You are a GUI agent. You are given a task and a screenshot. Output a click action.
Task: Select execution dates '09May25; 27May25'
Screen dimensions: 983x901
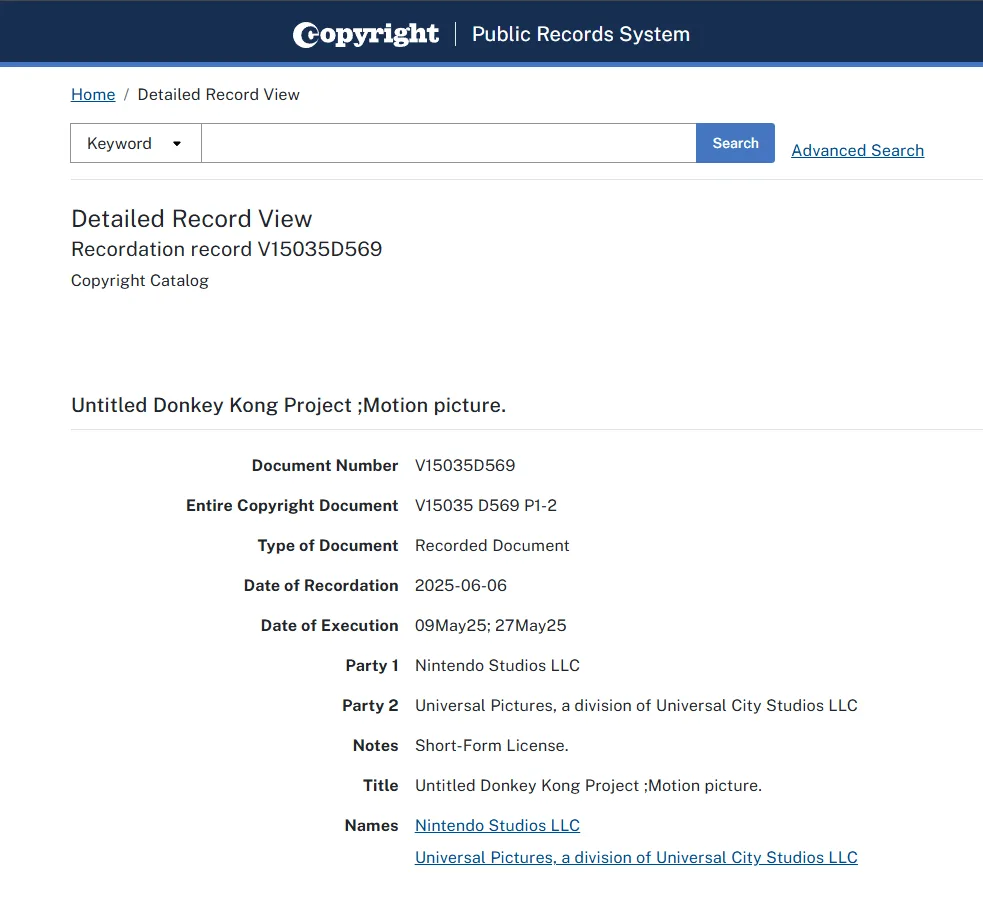click(490, 626)
